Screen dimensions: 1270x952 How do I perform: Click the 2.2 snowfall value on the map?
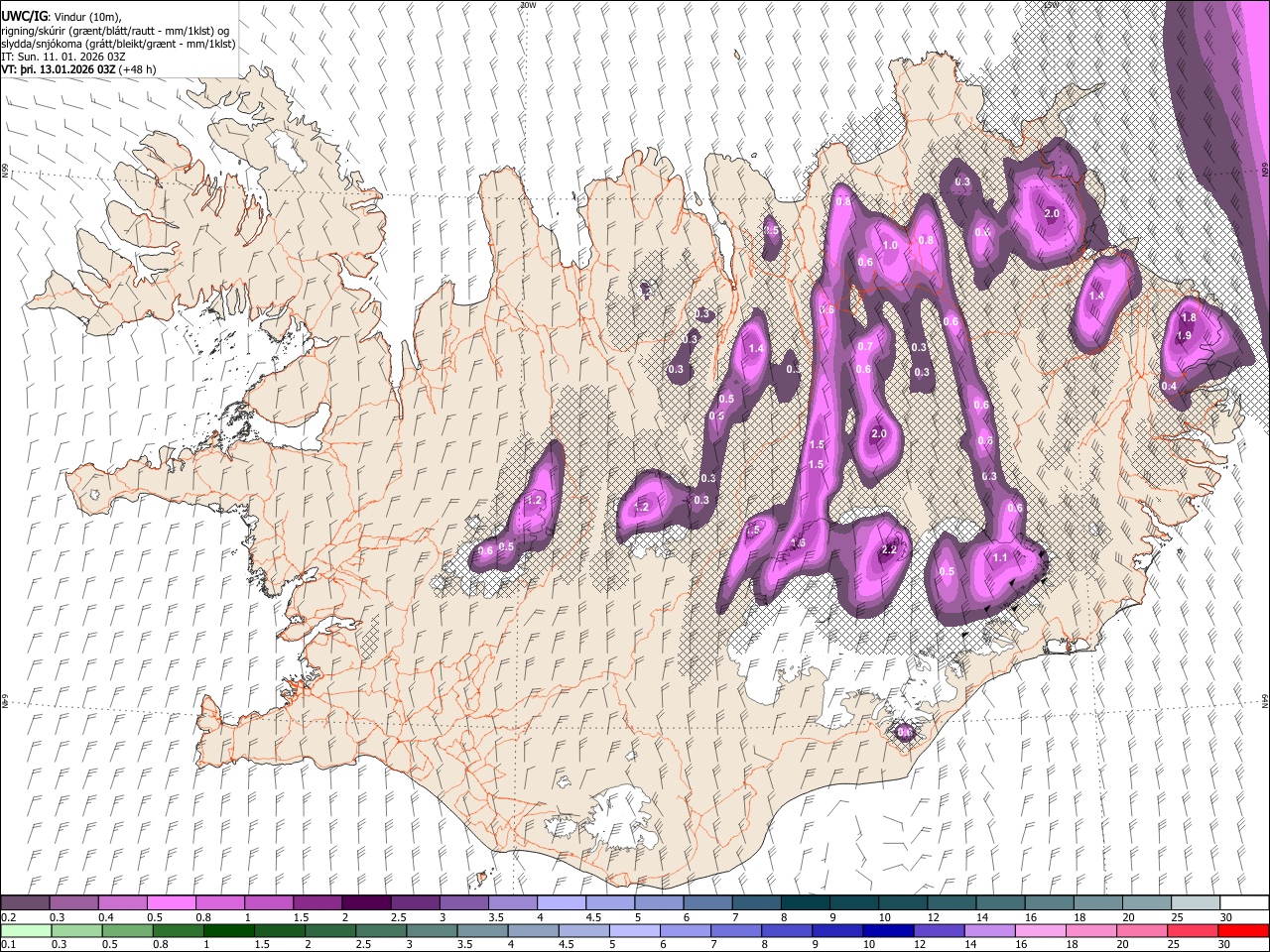pyautogui.click(x=889, y=550)
